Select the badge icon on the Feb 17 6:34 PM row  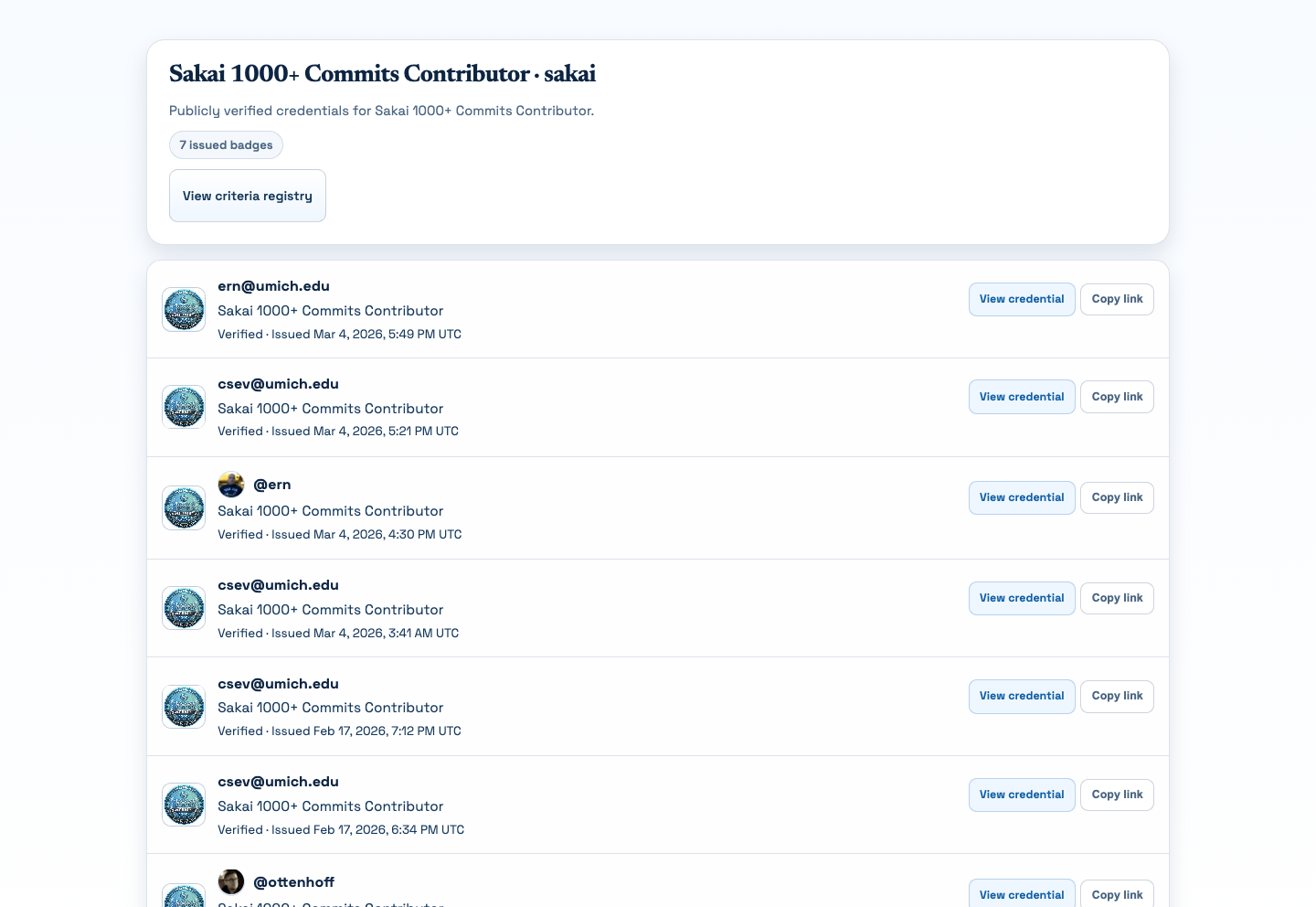[184, 805]
